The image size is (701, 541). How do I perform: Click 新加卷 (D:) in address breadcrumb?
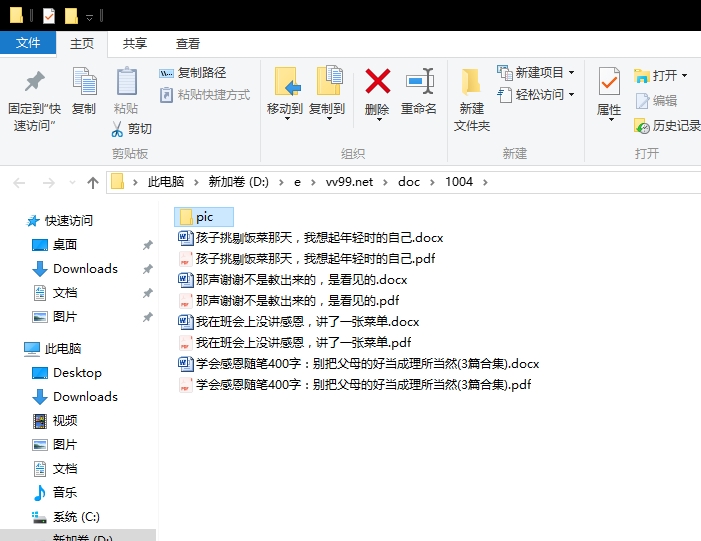(238, 182)
